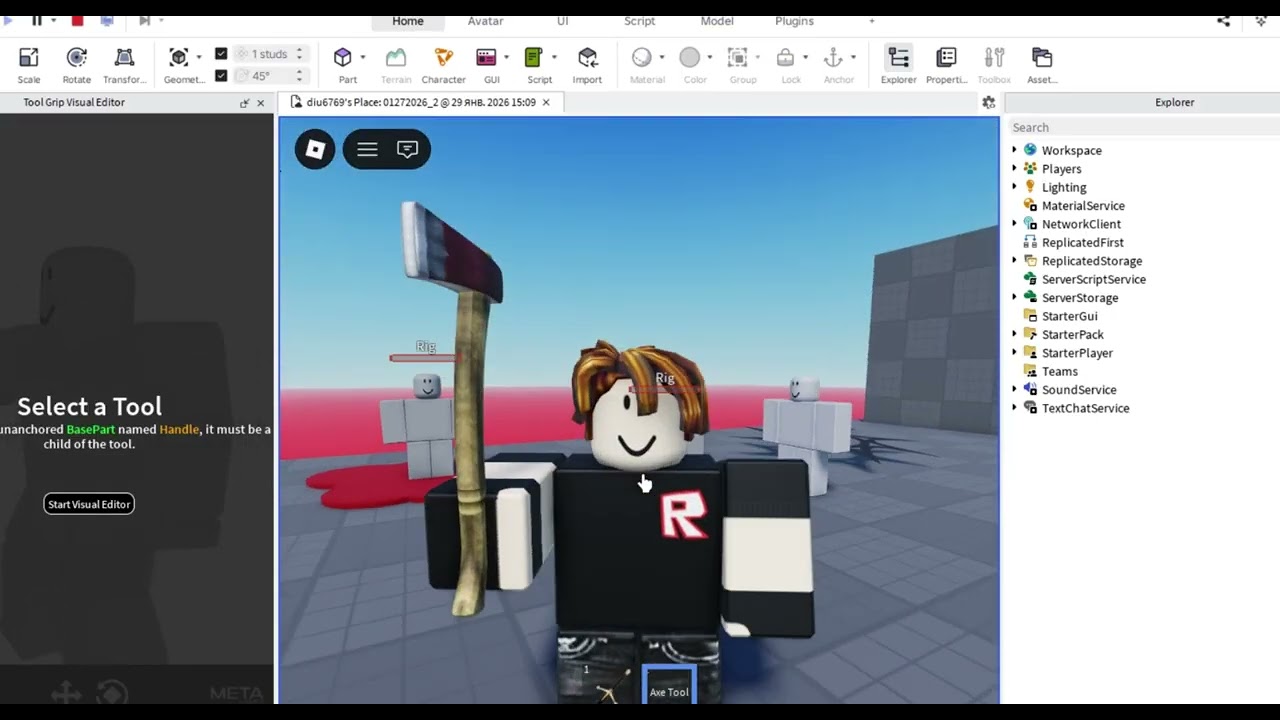Adjust the 45° rotation stepper
Viewport: 1280px width, 720px height.
click(299, 75)
